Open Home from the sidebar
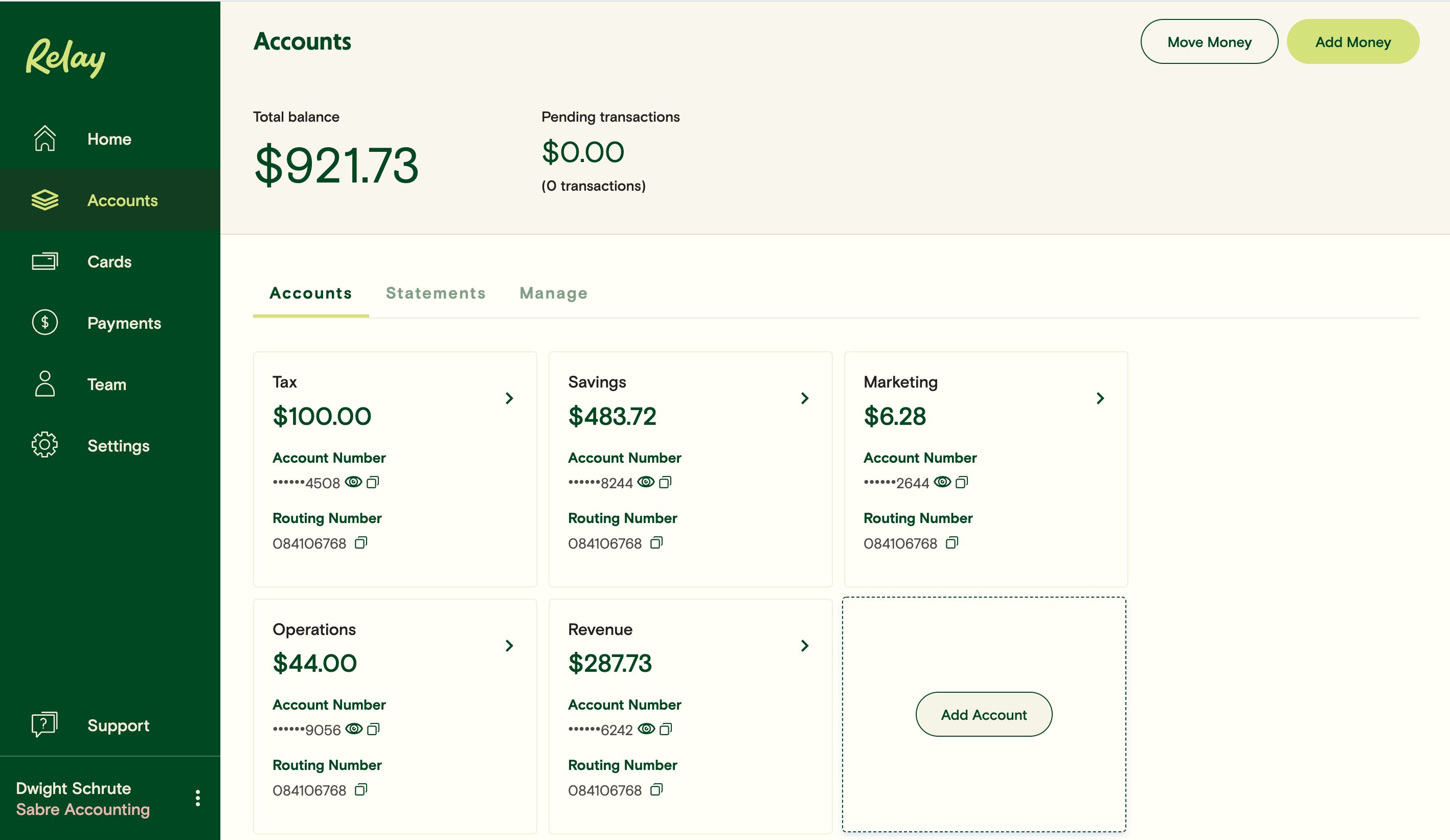The width and height of the screenshot is (1450, 840). (109, 139)
